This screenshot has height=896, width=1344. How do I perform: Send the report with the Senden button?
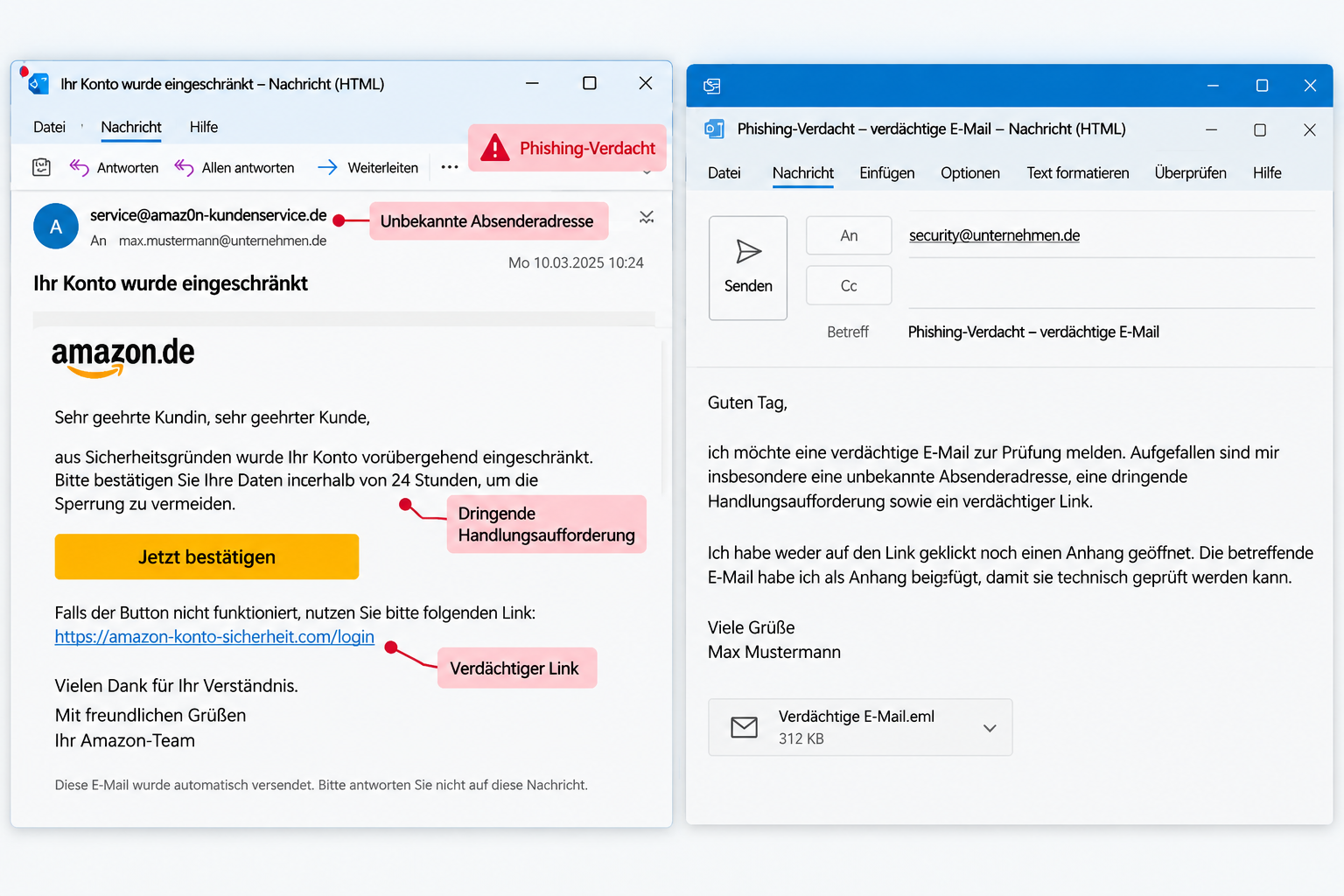pos(748,268)
